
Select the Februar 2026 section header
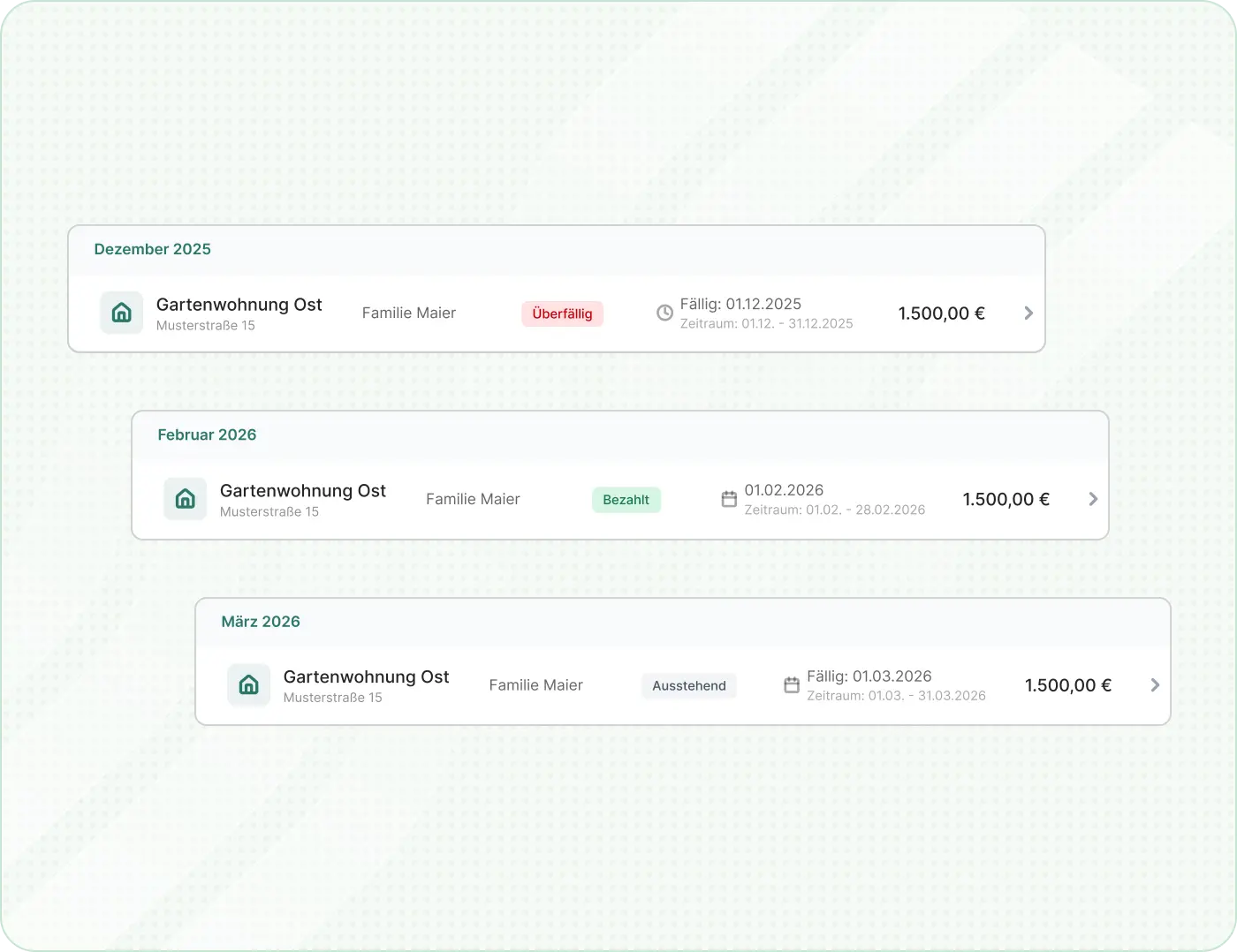pos(207,434)
